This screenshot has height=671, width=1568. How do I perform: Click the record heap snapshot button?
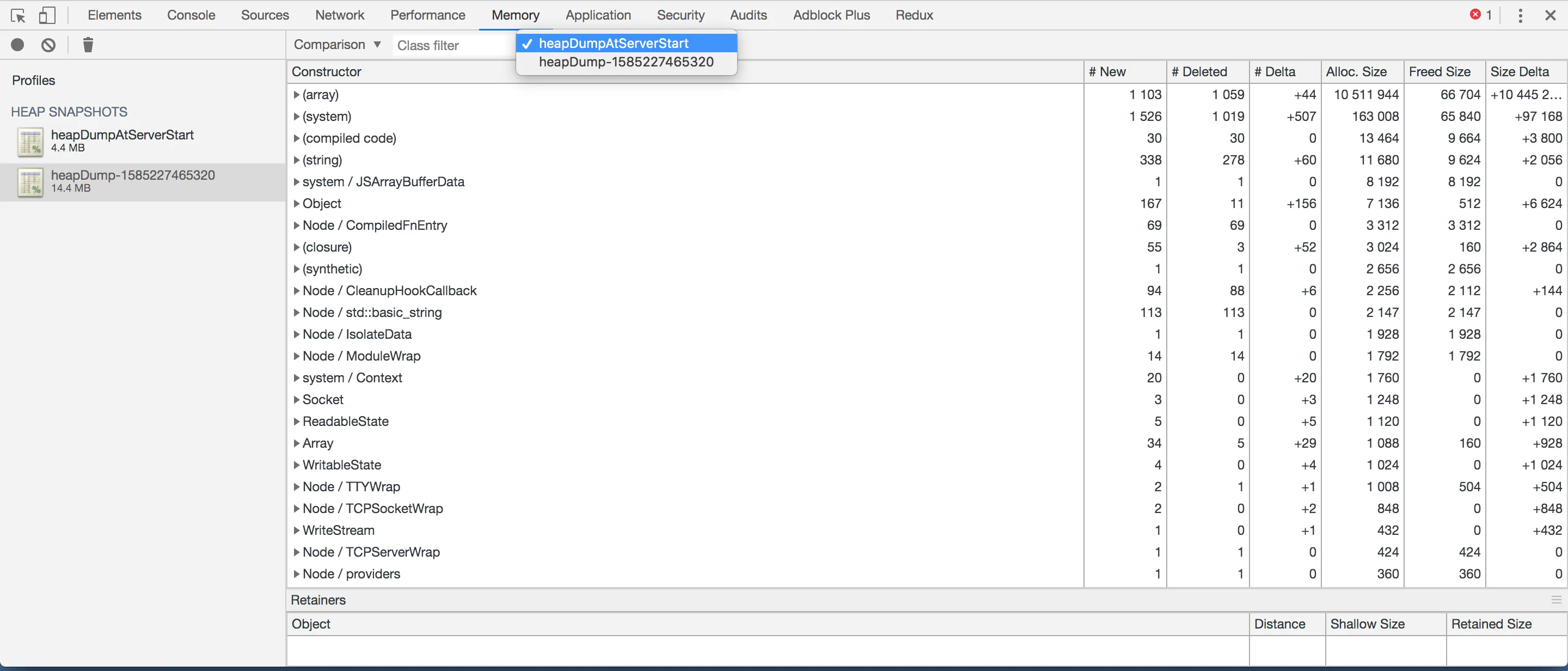17,45
